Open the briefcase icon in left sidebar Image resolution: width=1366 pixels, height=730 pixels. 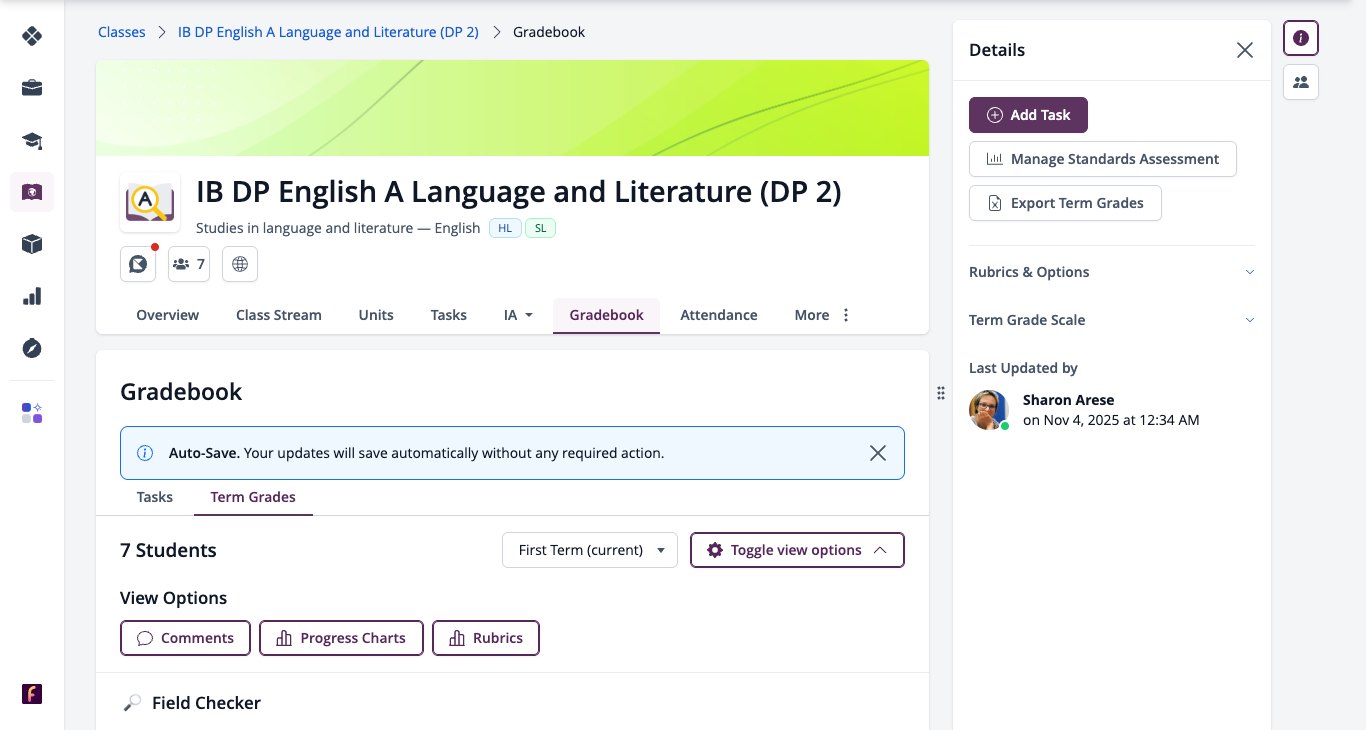[x=32, y=88]
